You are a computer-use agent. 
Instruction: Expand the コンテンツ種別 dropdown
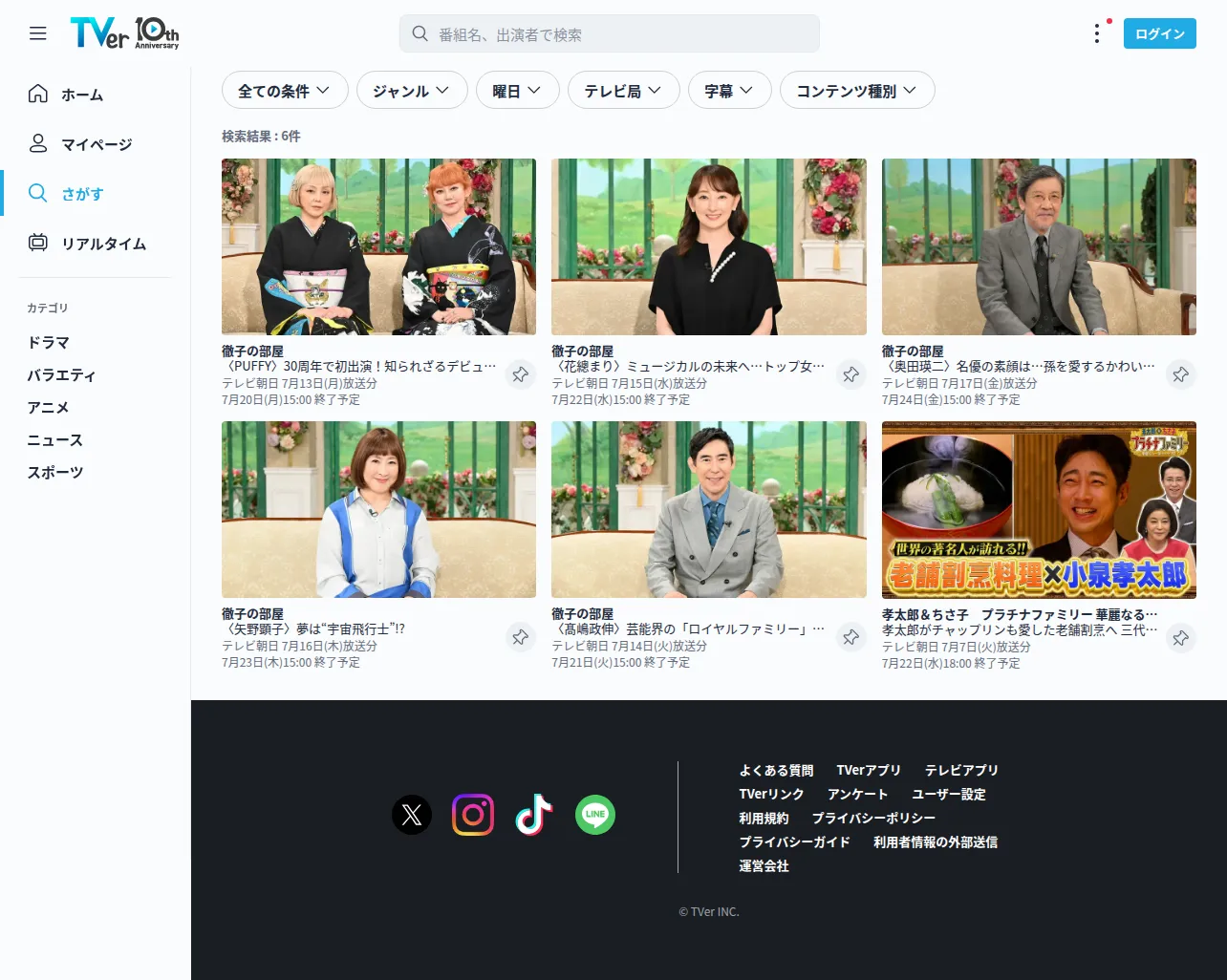tap(857, 90)
